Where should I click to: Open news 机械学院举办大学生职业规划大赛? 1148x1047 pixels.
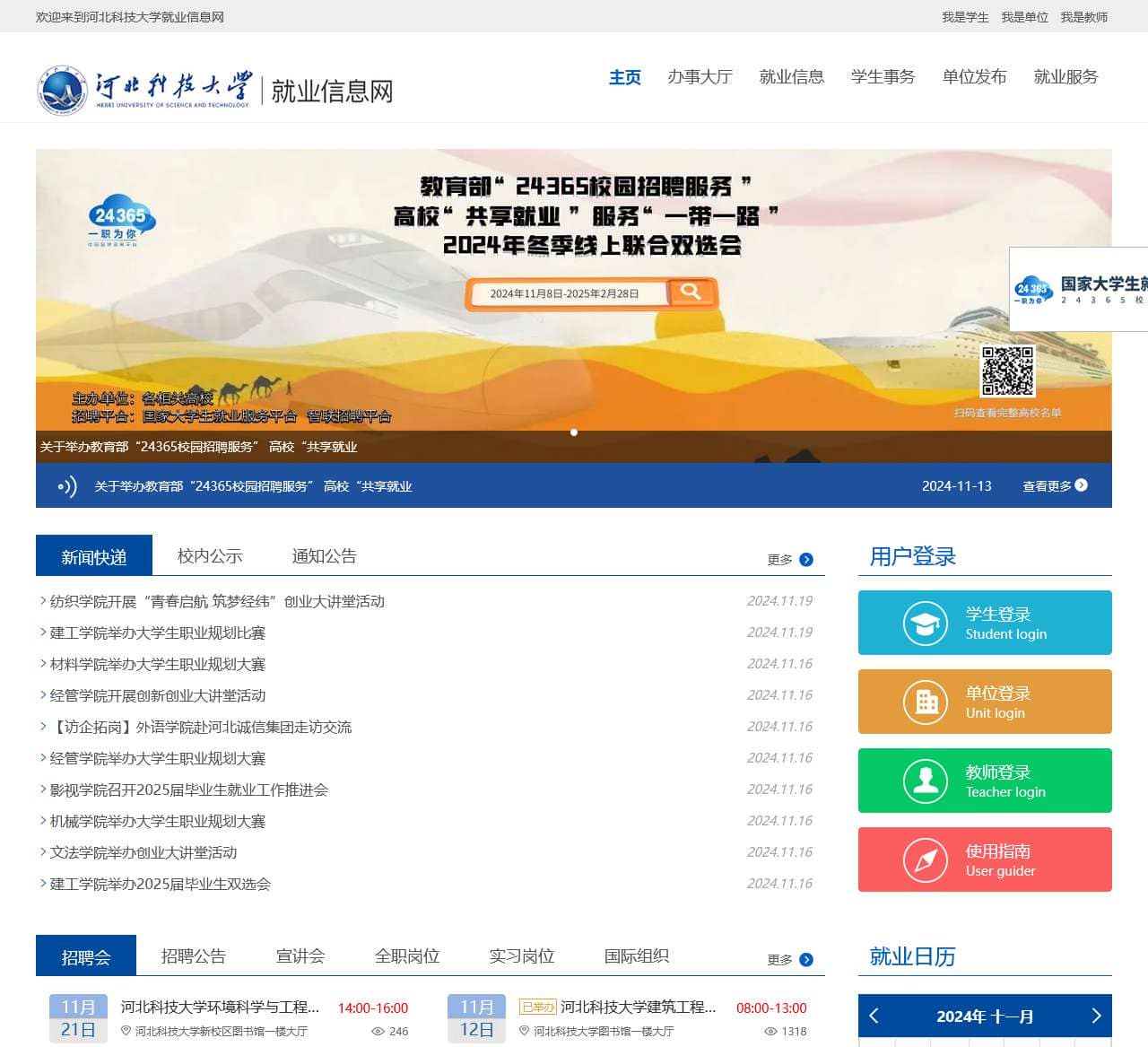click(x=158, y=822)
